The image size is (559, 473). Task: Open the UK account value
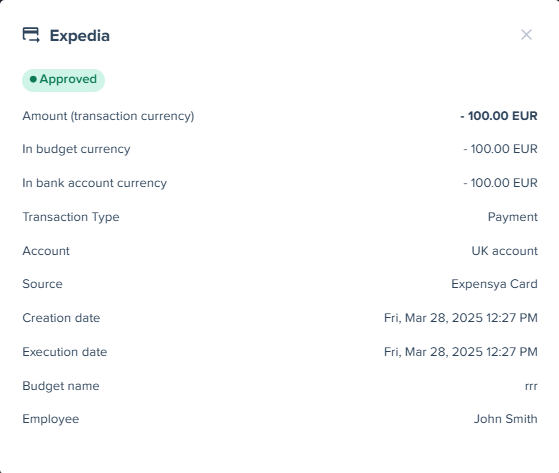click(504, 251)
